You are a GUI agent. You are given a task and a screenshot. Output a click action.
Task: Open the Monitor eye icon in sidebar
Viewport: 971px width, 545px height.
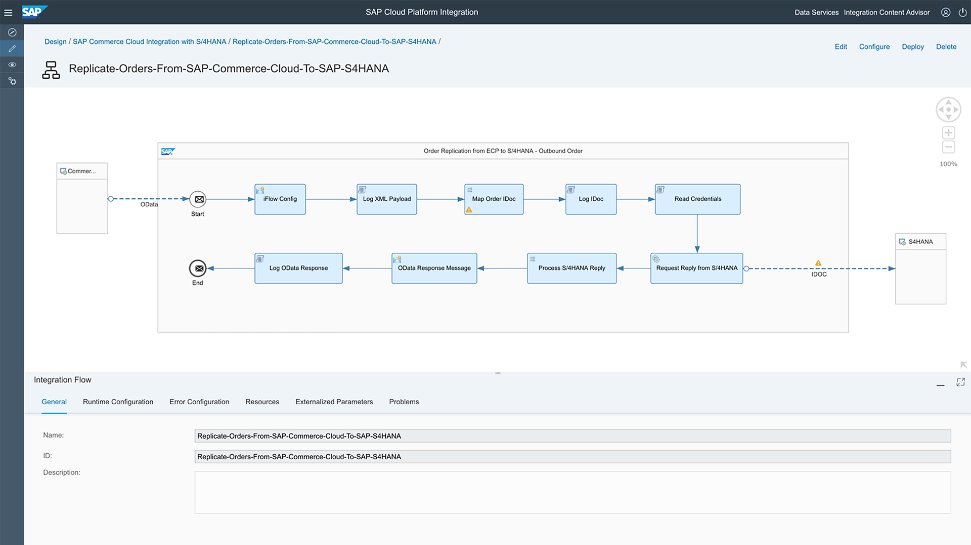12,64
